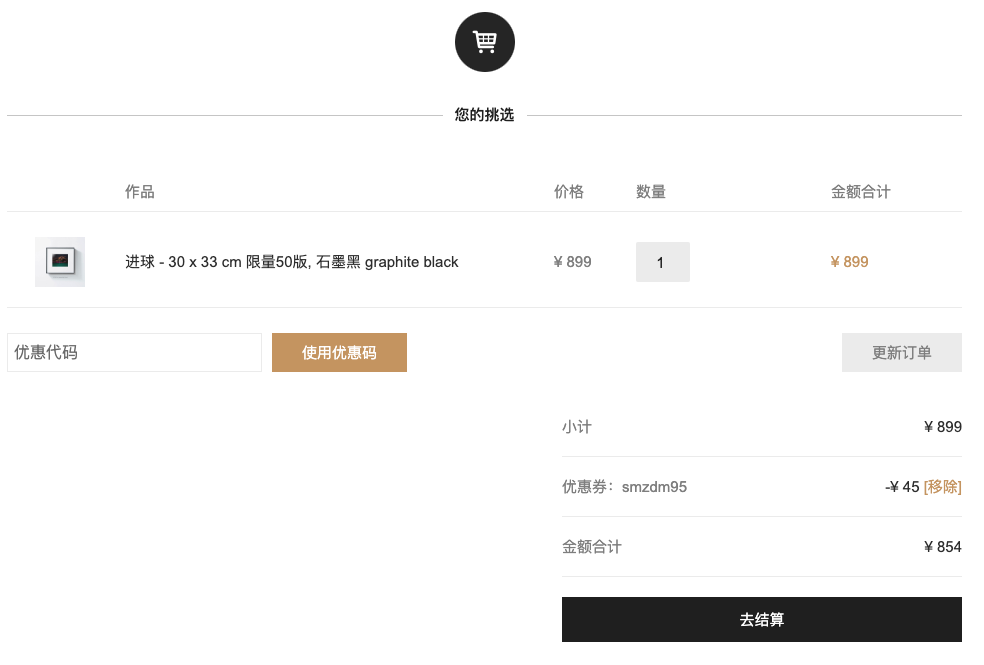Screen dimensions: 984x665
Task: Click the 作品 column header
Action: (139, 192)
